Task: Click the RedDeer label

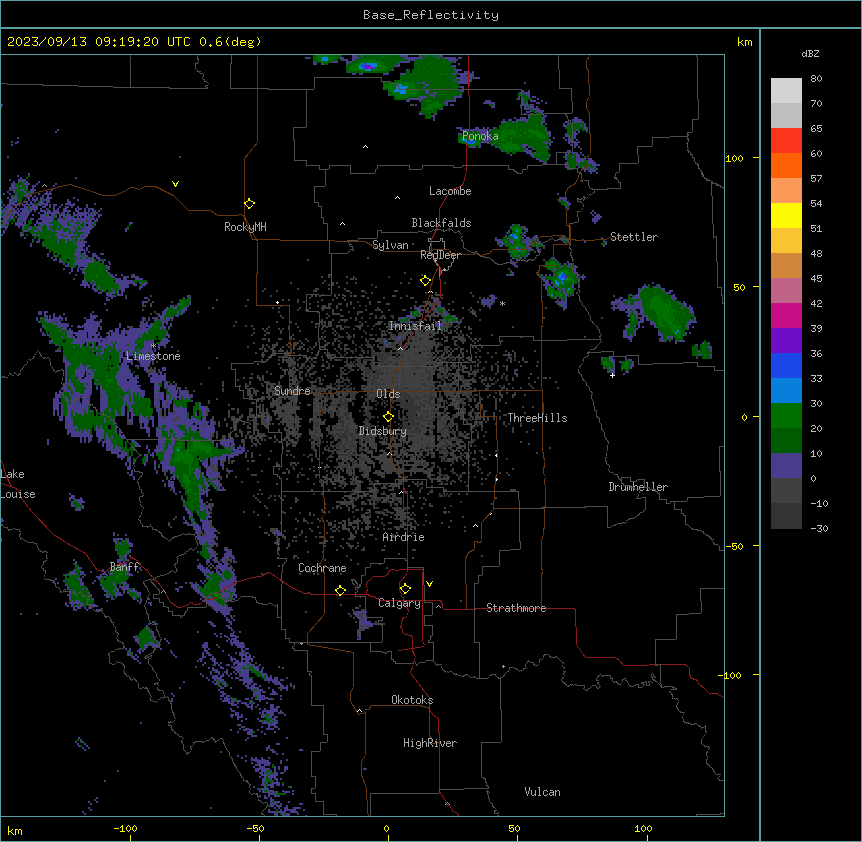Action: 440,255
